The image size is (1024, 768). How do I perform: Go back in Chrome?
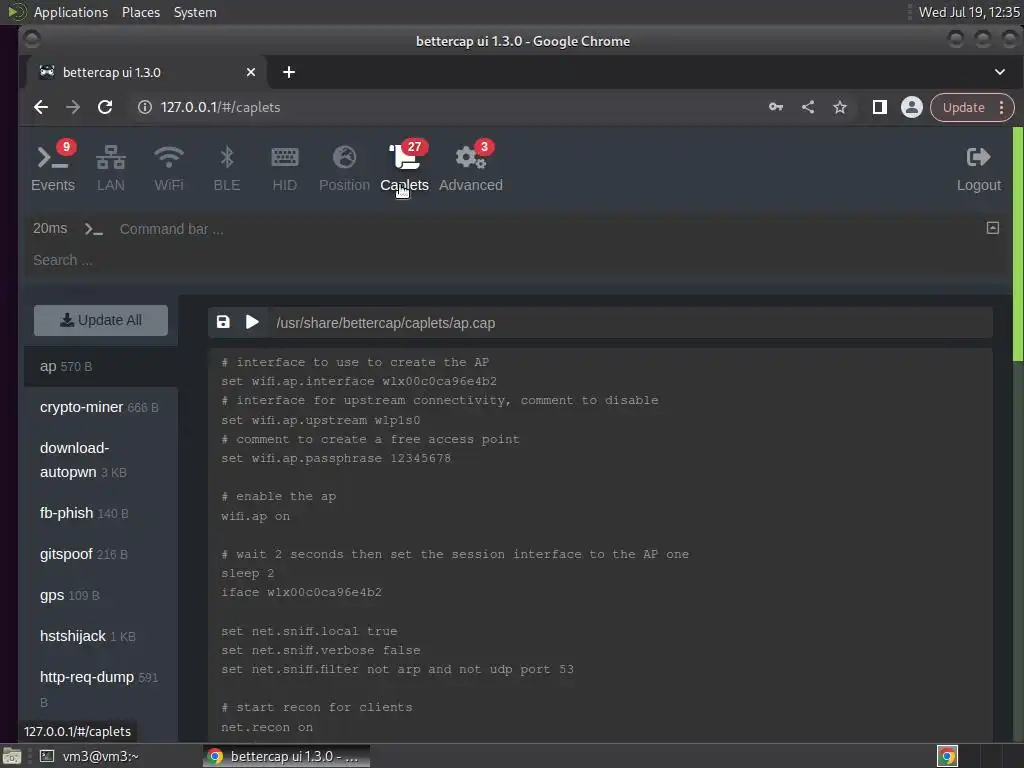pyautogui.click(x=41, y=107)
